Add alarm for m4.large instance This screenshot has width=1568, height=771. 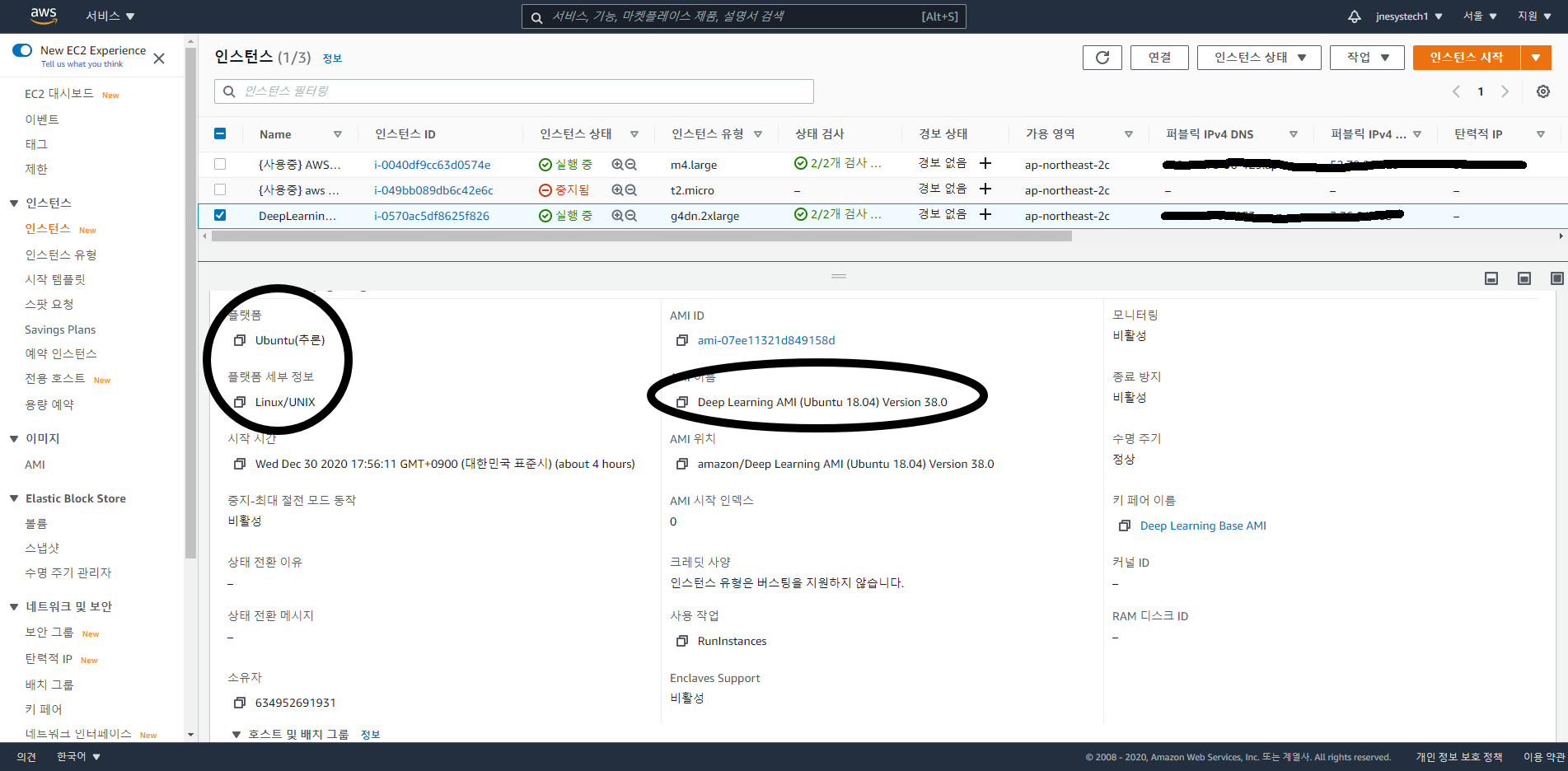985,163
